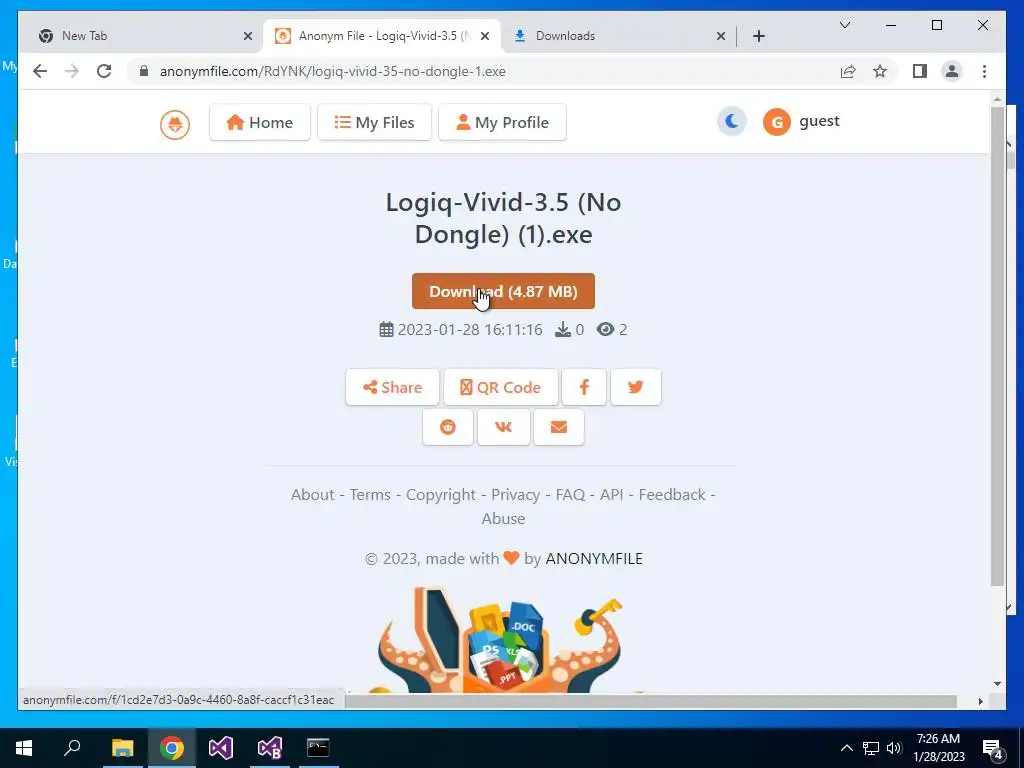Share this page icon in address bar
Viewport: 1024px width, 768px height.
(x=848, y=71)
